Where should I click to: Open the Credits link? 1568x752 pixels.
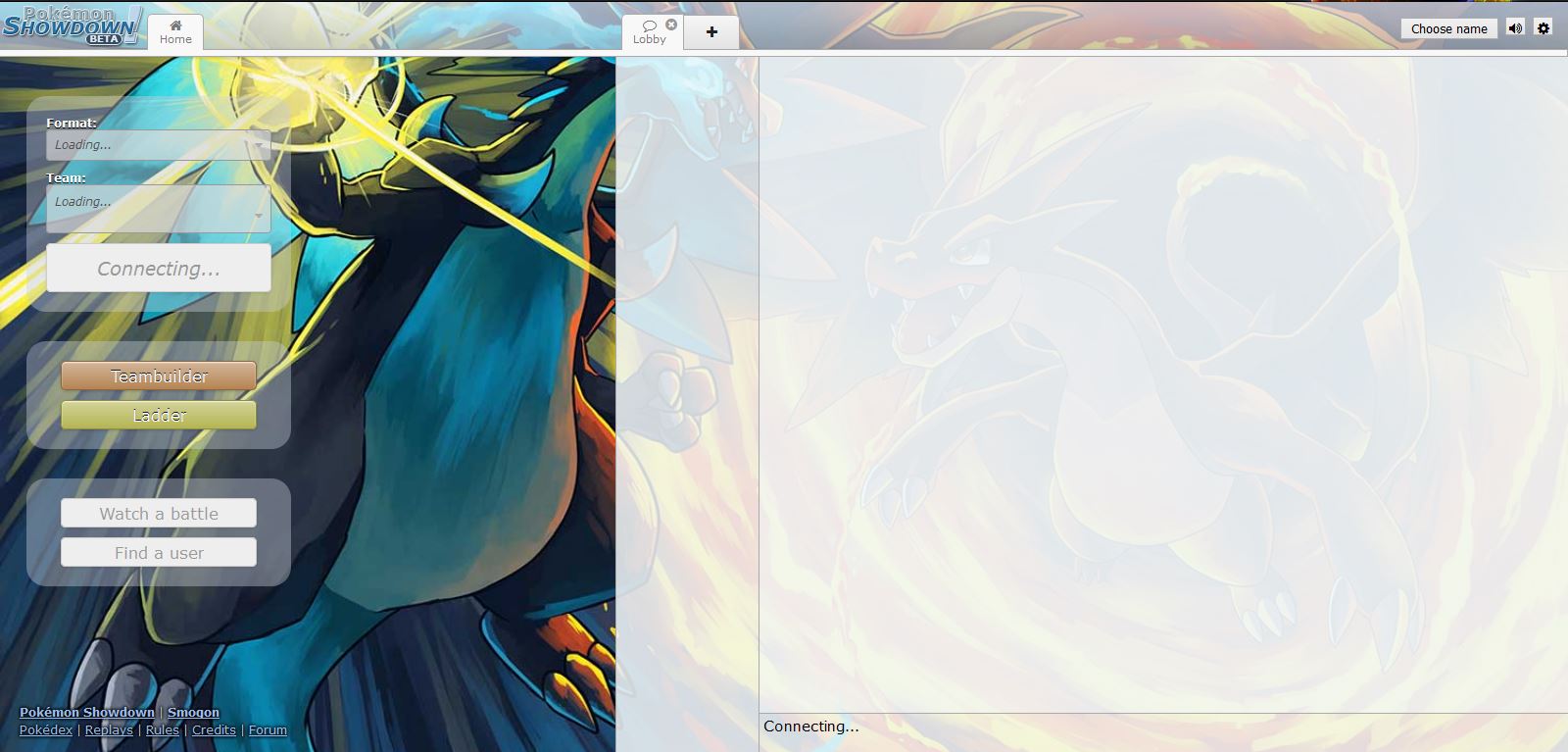[214, 729]
